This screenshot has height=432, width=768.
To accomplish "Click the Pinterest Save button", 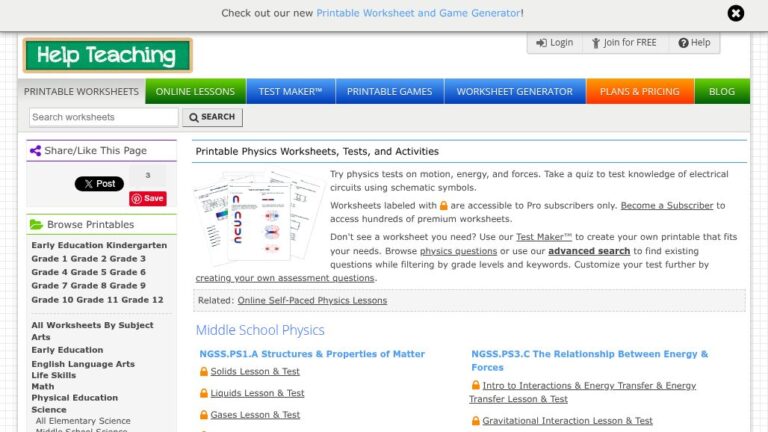I will (x=148, y=198).
